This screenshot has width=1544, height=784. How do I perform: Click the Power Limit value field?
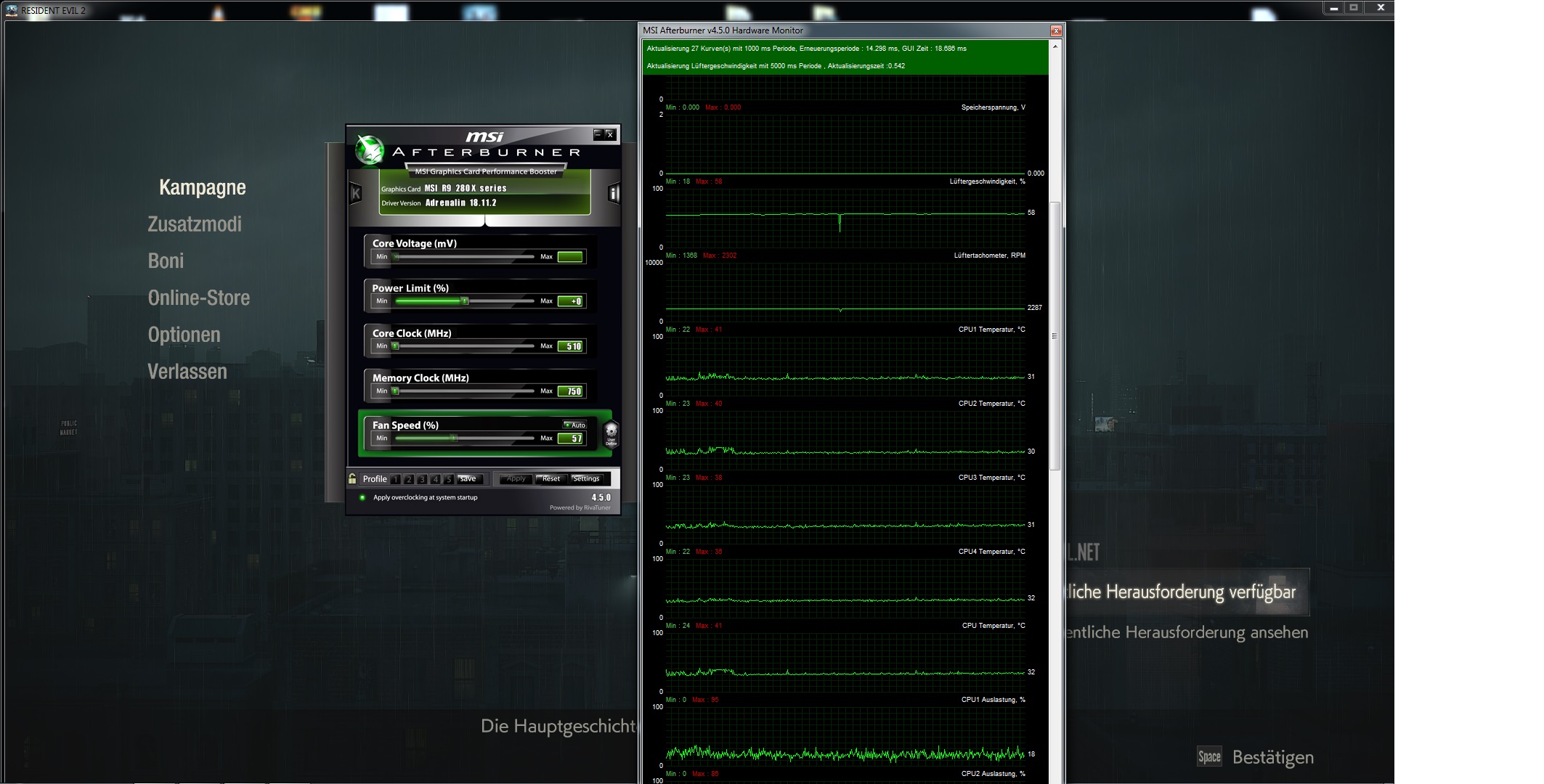click(570, 301)
